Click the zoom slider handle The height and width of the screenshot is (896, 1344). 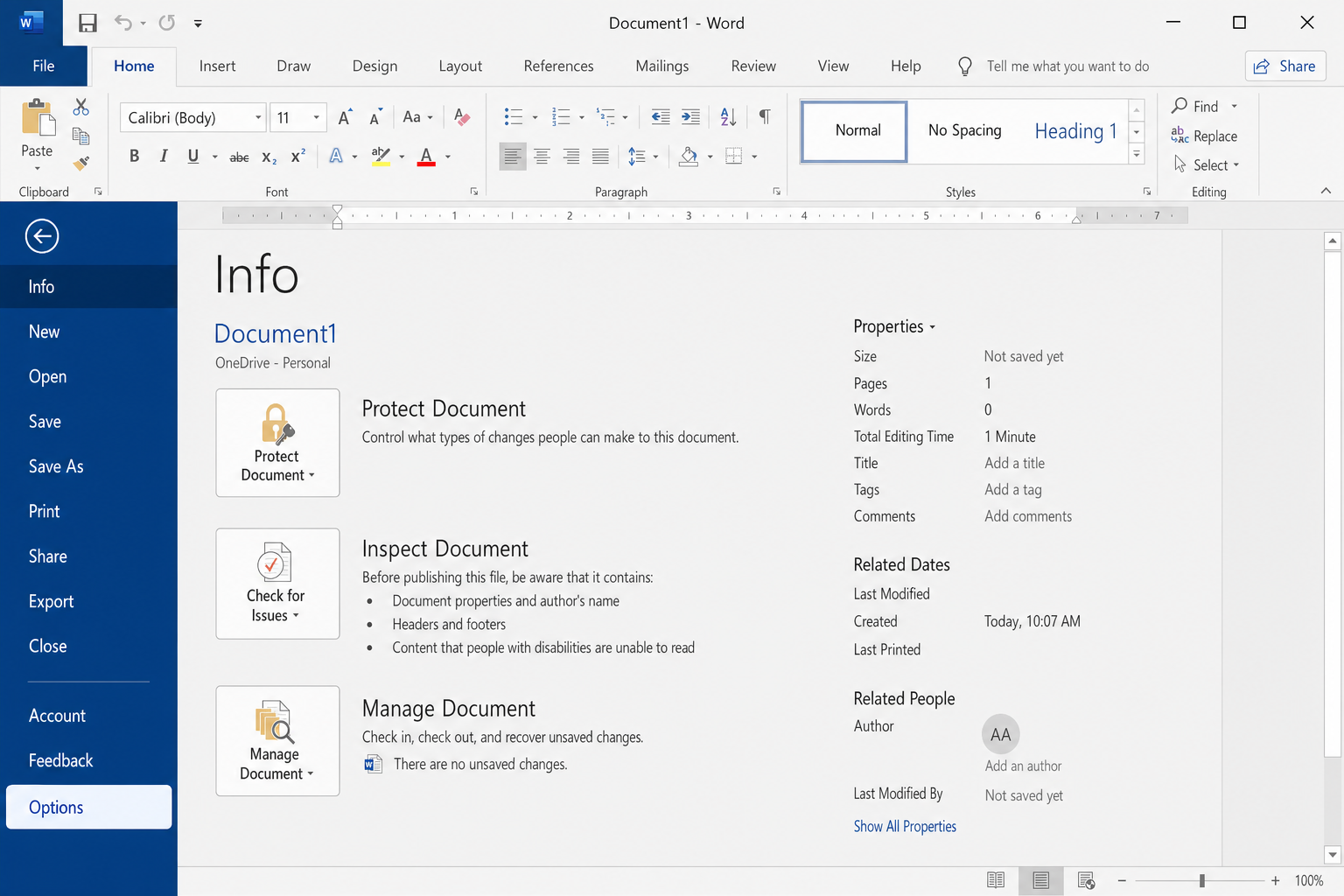[1202, 880]
